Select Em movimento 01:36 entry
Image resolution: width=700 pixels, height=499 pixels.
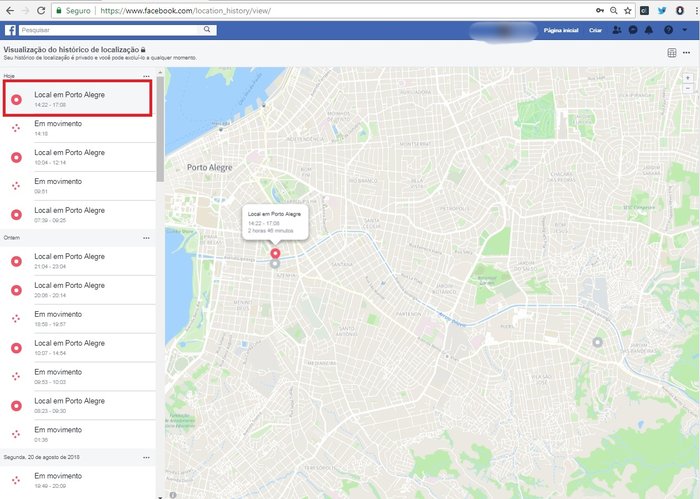(78, 434)
